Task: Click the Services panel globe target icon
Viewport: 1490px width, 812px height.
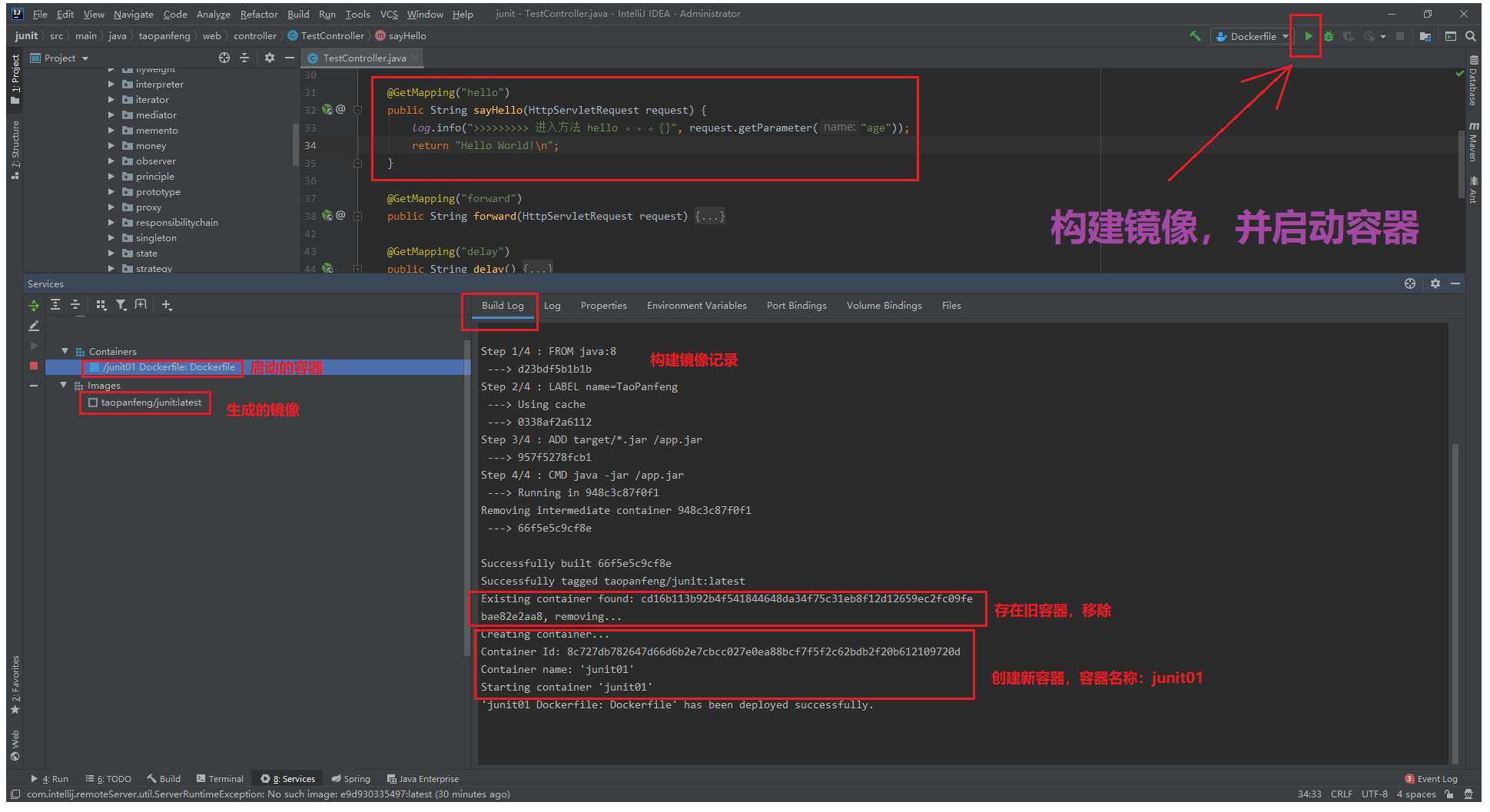Action: pos(1410,283)
